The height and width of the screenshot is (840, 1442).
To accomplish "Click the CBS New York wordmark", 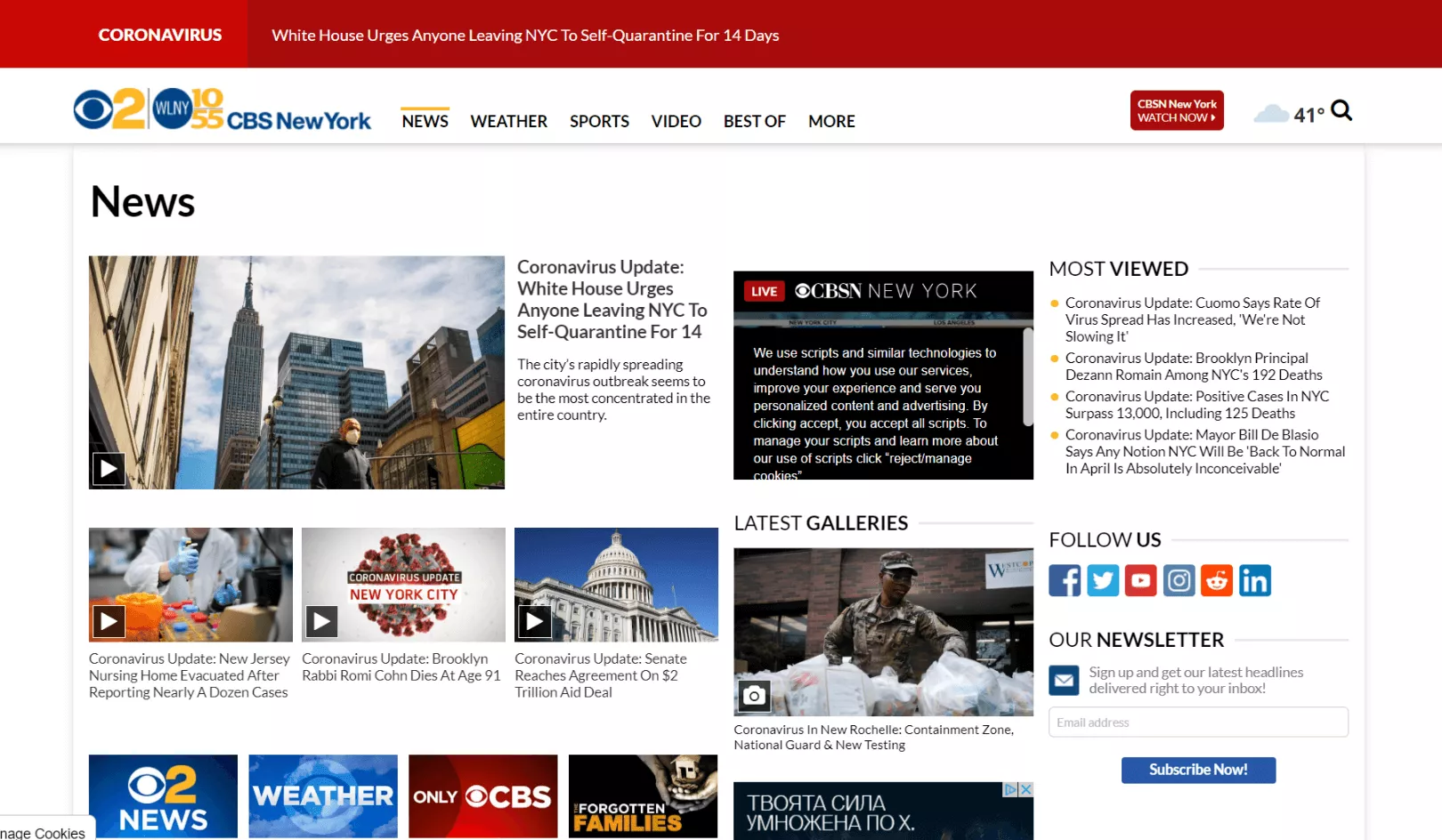I will click(x=299, y=120).
